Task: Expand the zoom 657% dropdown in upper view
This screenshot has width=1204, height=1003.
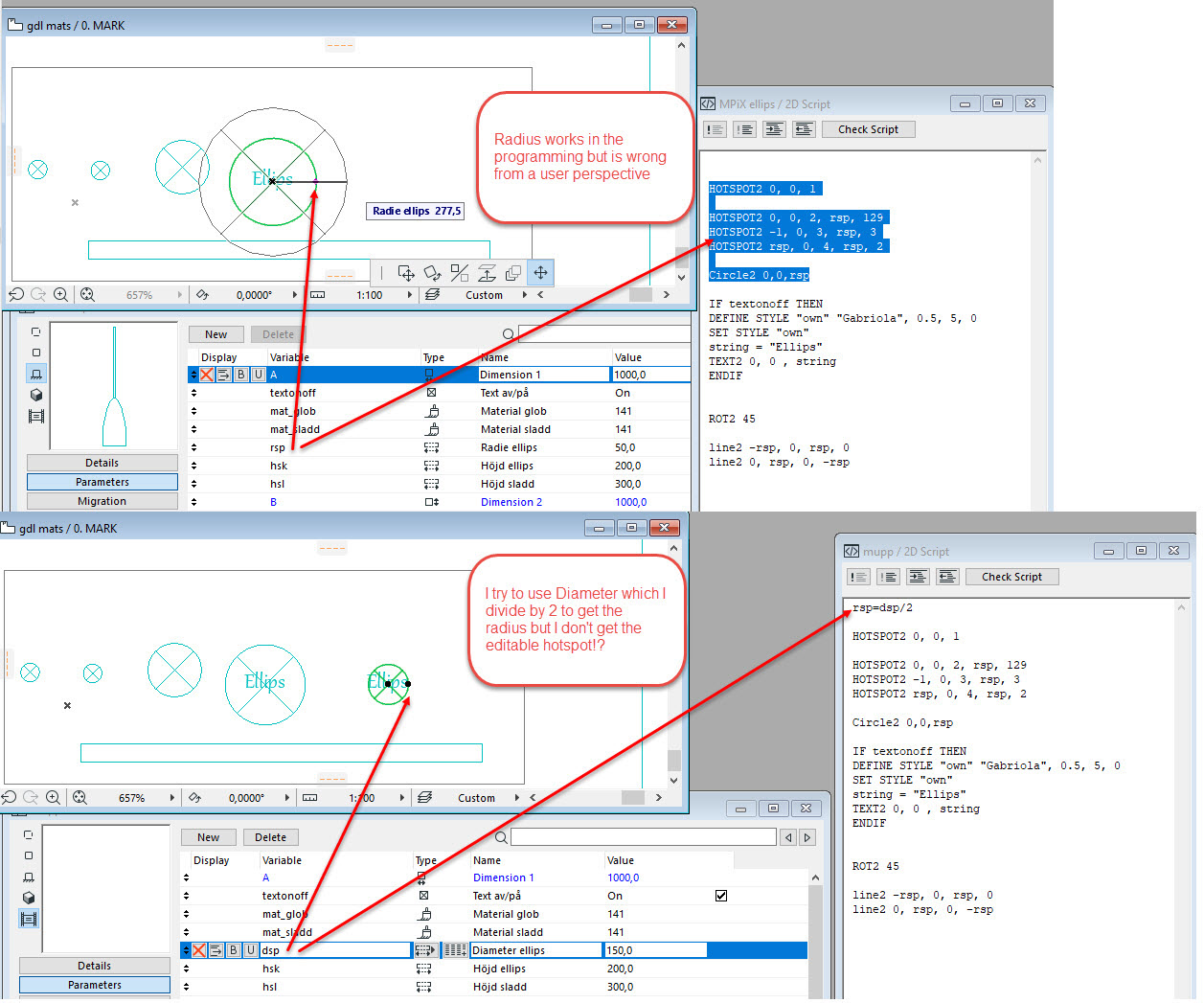Action: point(179,295)
